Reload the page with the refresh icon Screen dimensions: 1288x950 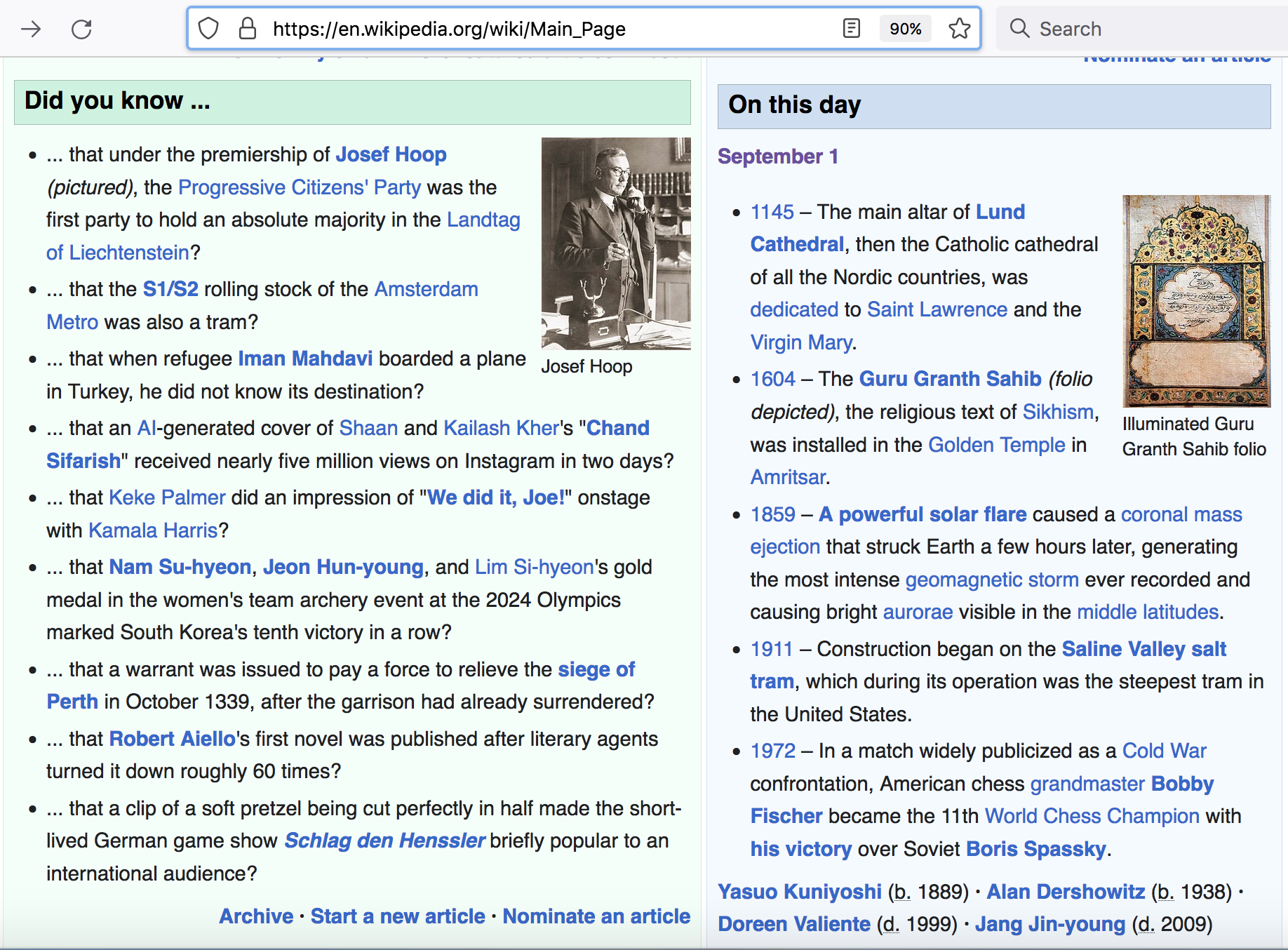(81, 29)
